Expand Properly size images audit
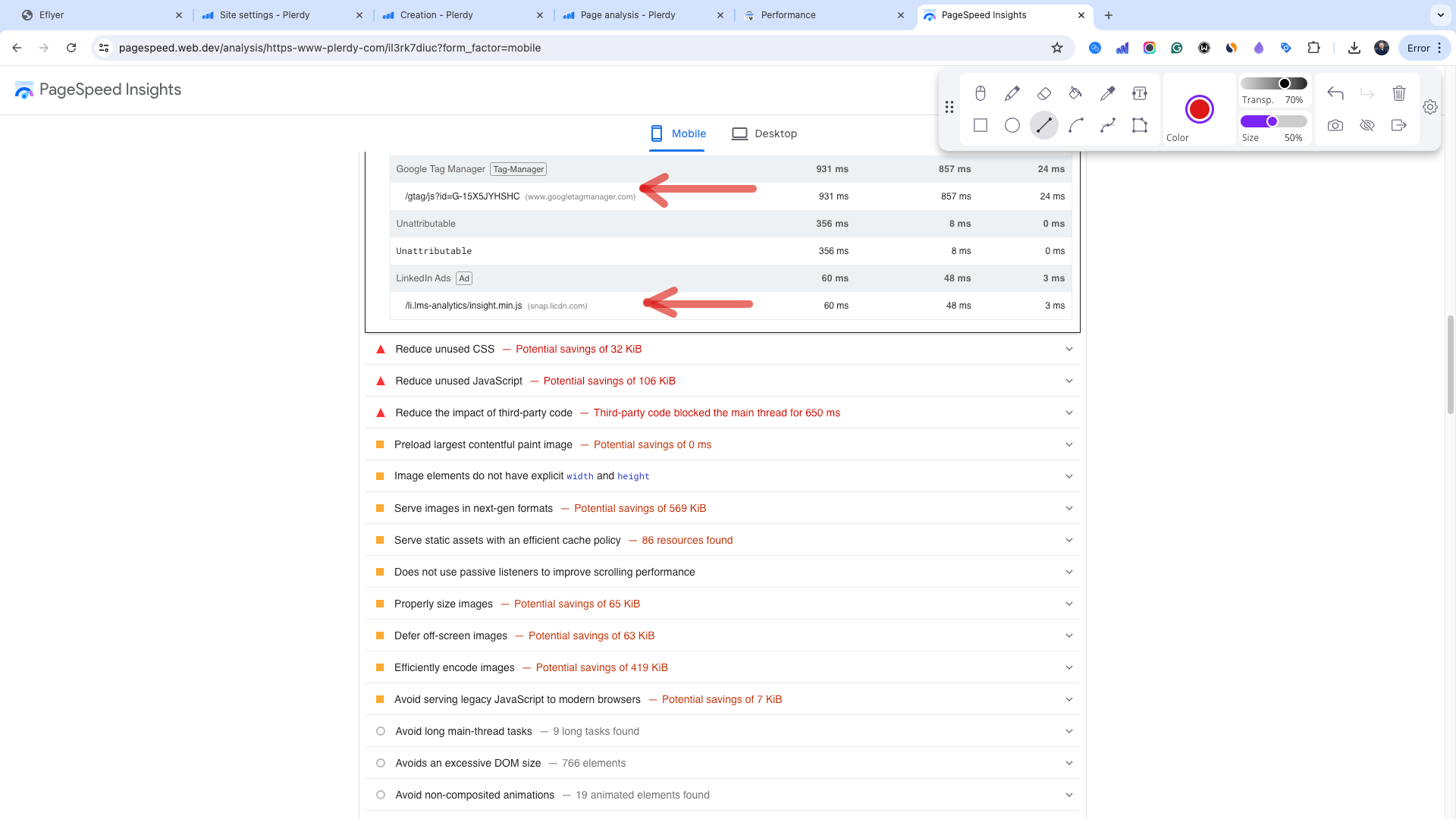 723,604
